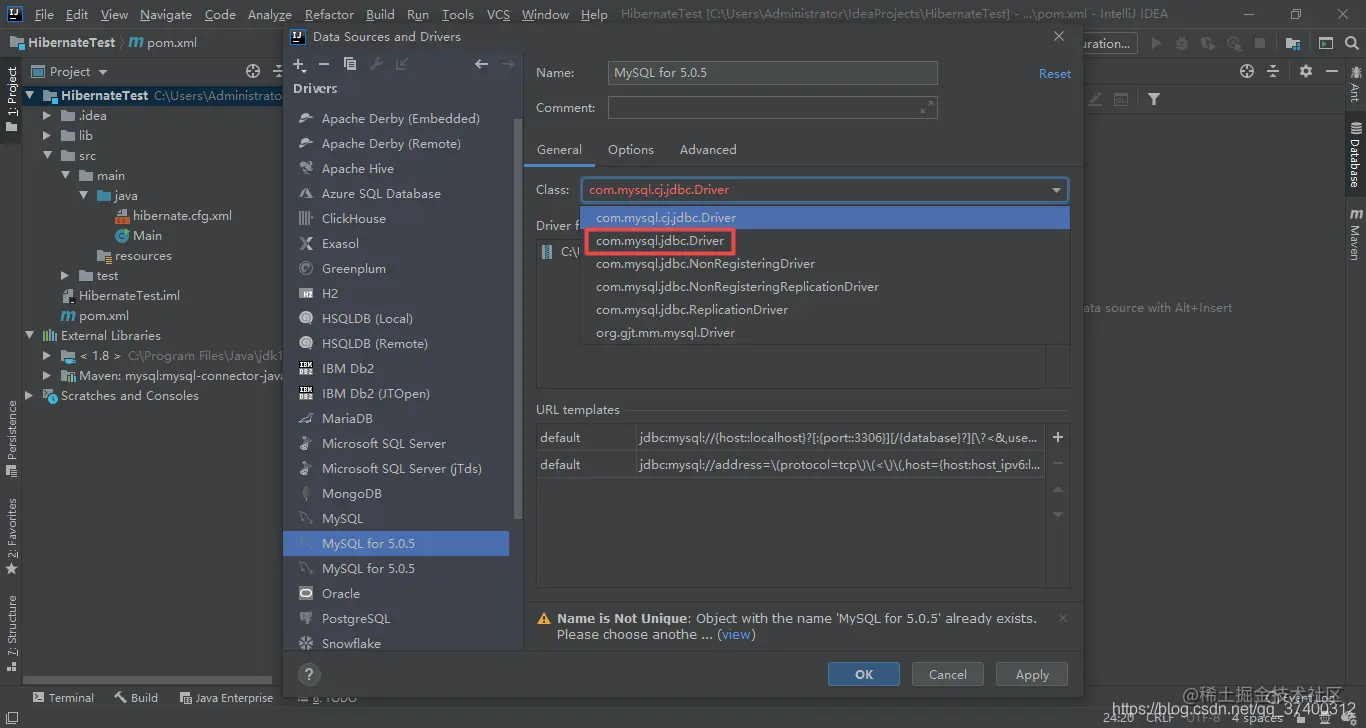Viewport: 1366px width, 728px height.
Task: Expand the .idea folder in Project tree
Action: [47, 115]
